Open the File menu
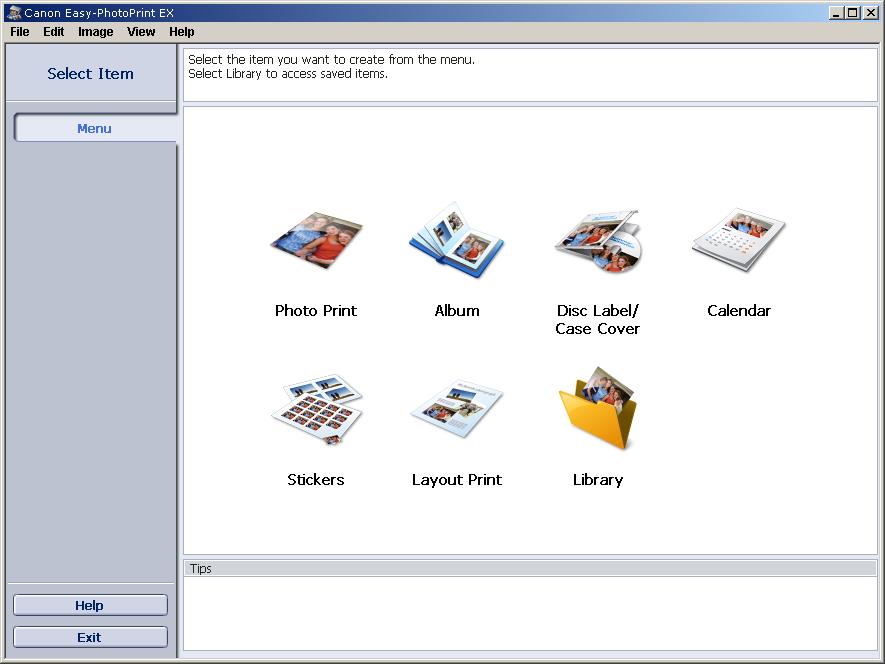885x664 pixels. (x=20, y=32)
